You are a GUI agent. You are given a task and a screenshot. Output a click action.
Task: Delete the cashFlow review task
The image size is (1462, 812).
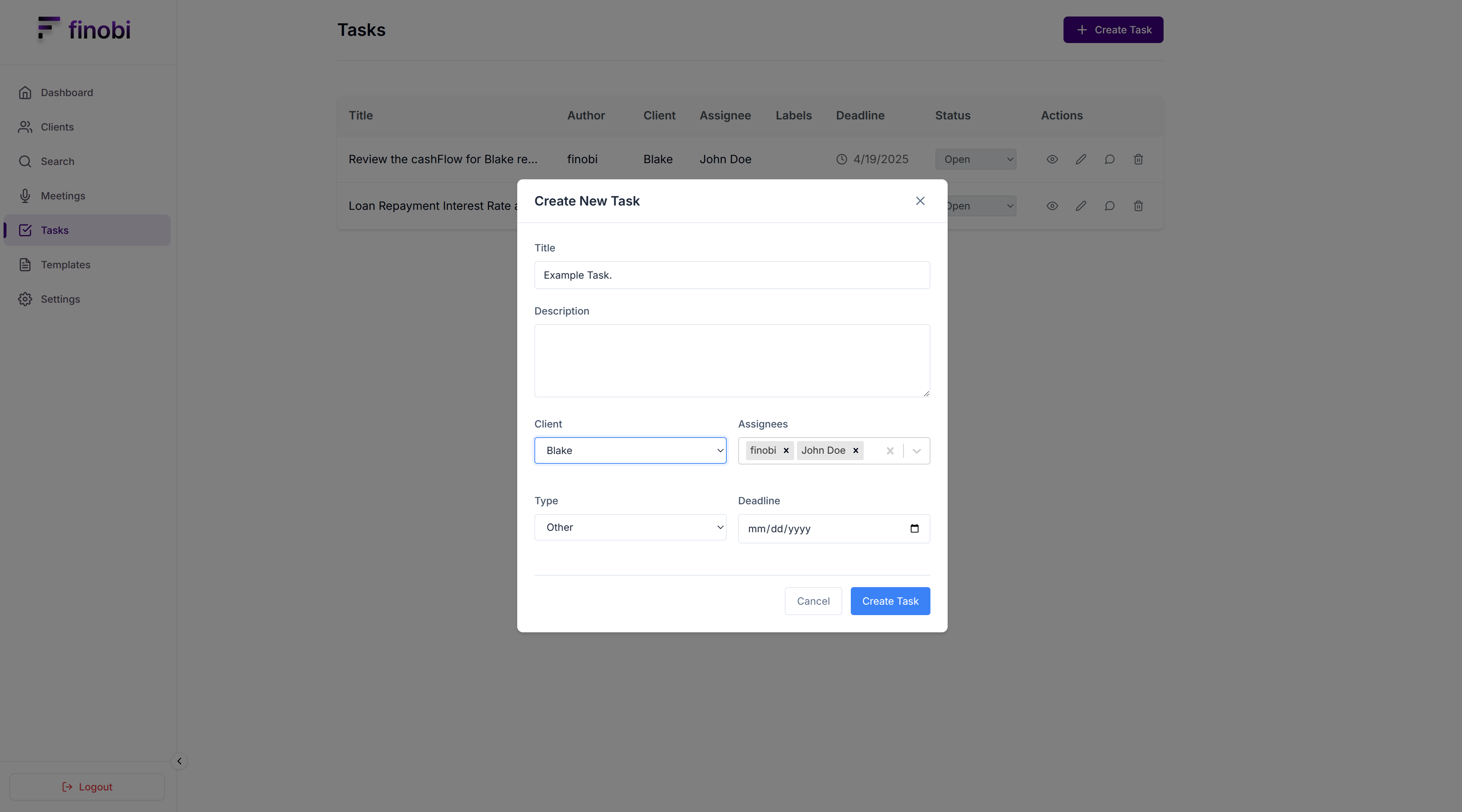point(1138,160)
